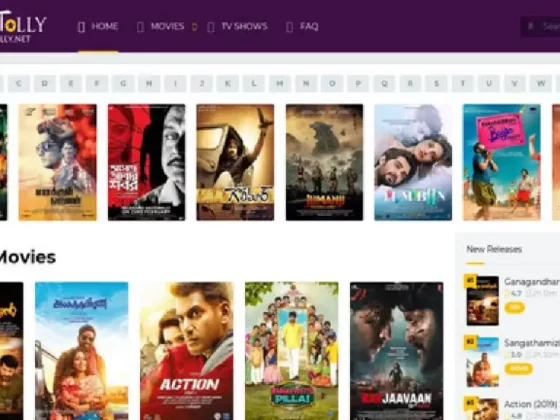Filter titles by letter E

[71, 84]
